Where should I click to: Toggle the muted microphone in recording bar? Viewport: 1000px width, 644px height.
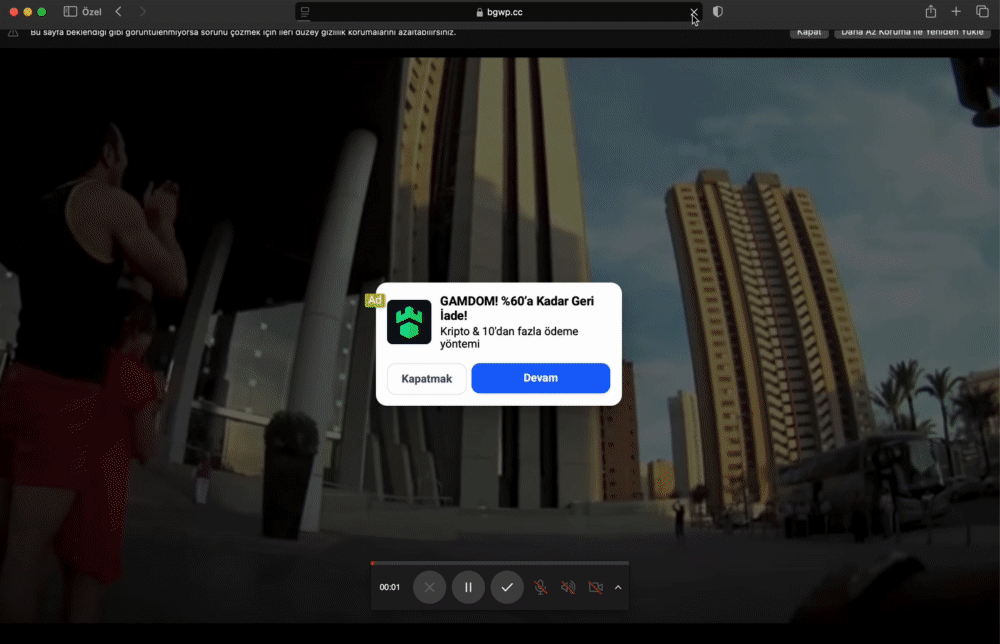[x=540, y=587]
